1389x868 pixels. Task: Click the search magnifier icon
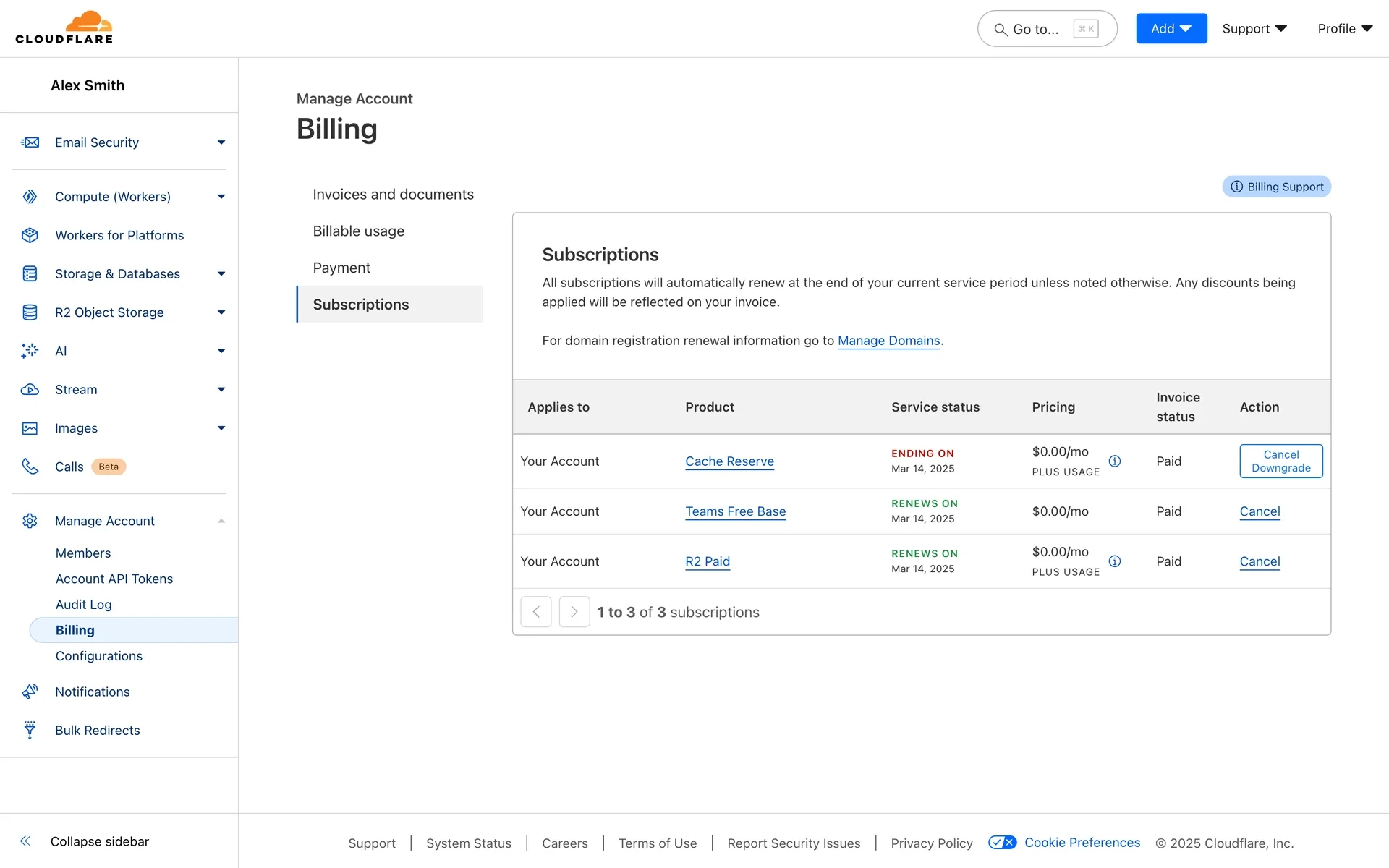tap(1001, 30)
